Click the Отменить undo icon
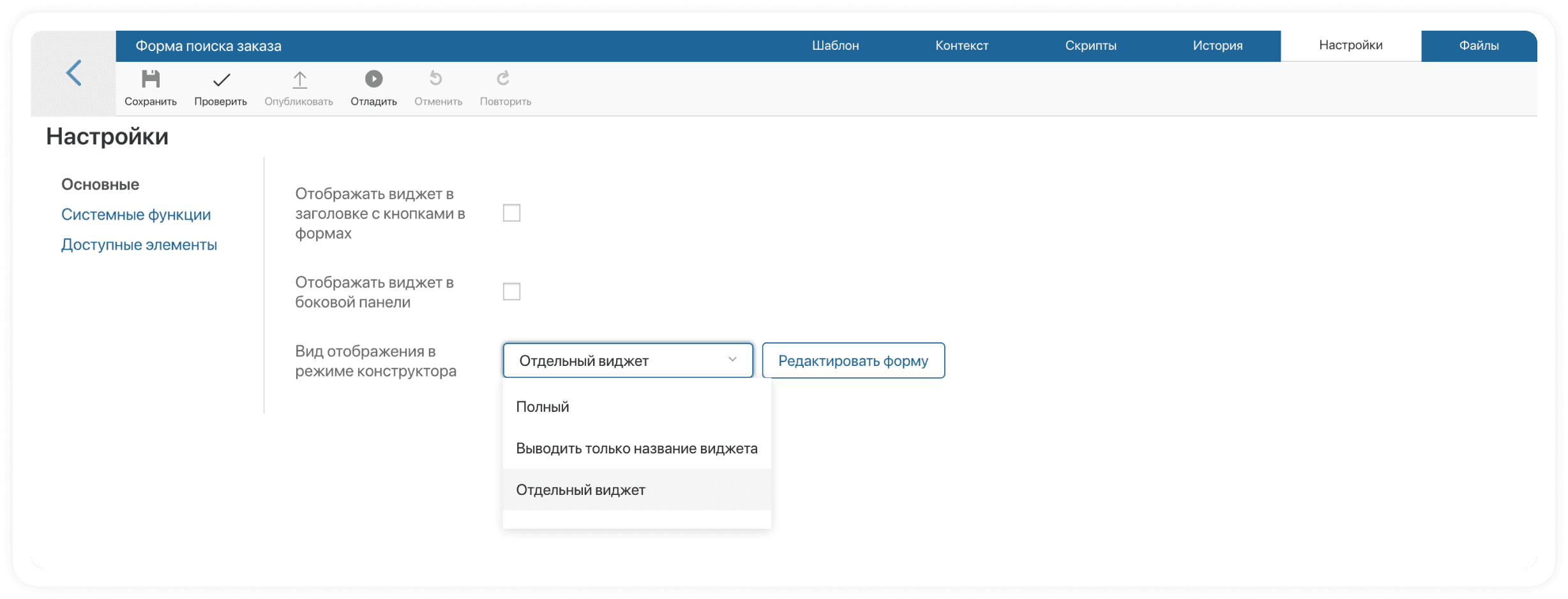 [436, 79]
